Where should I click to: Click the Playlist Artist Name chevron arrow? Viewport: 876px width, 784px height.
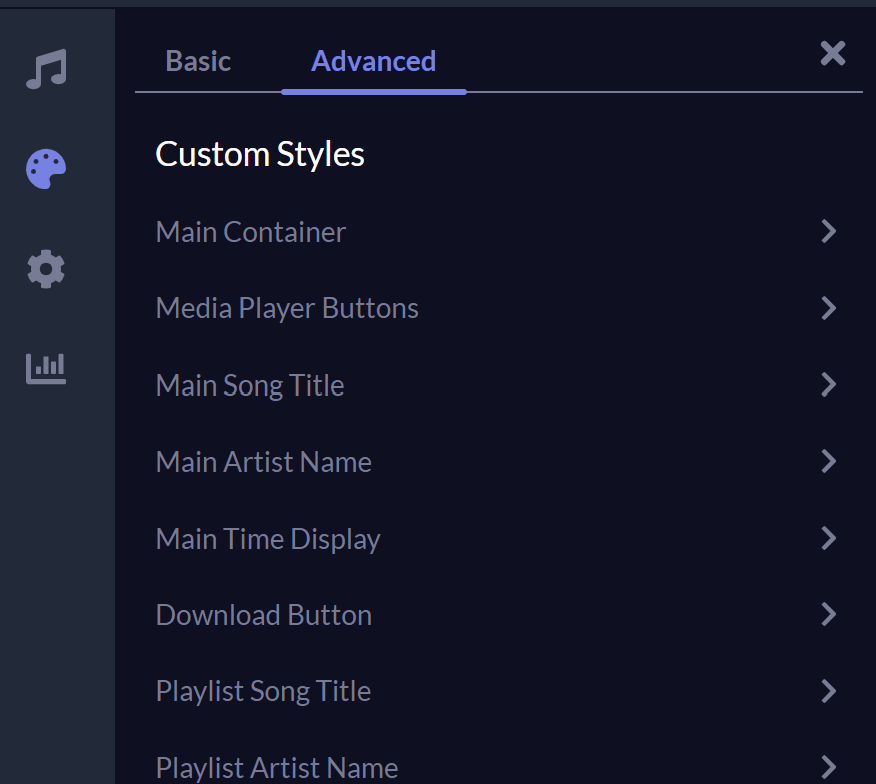(x=828, y=767)
